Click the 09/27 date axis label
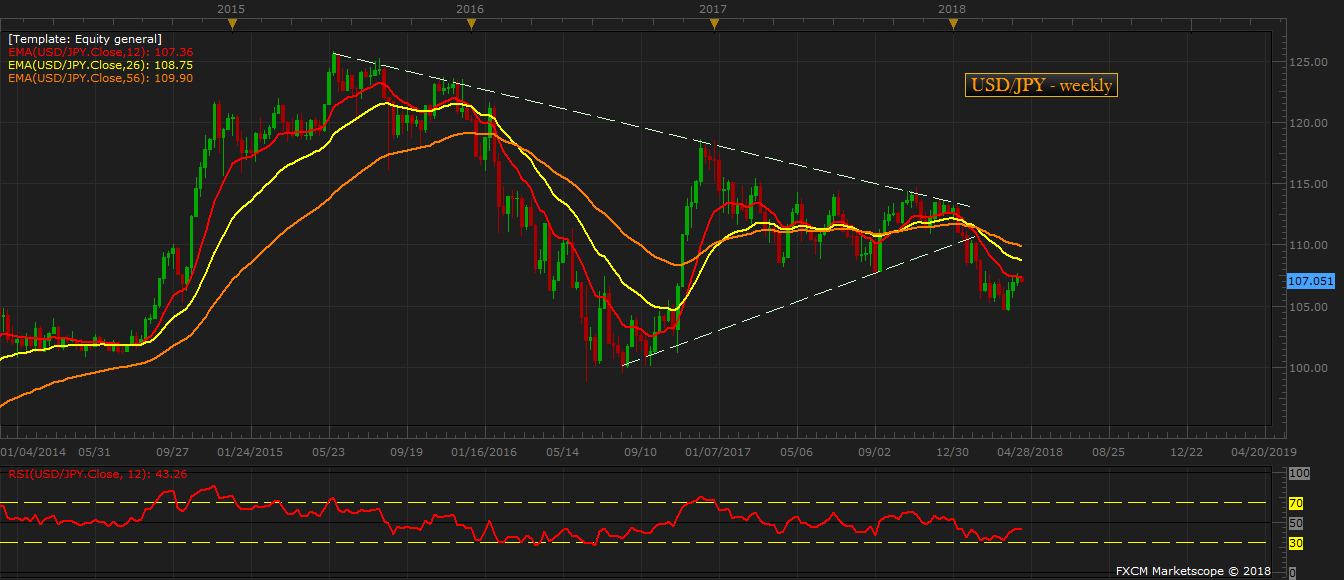Image resolution: width=1344 pixels, height=580 pixels. [x=173, y=452]
